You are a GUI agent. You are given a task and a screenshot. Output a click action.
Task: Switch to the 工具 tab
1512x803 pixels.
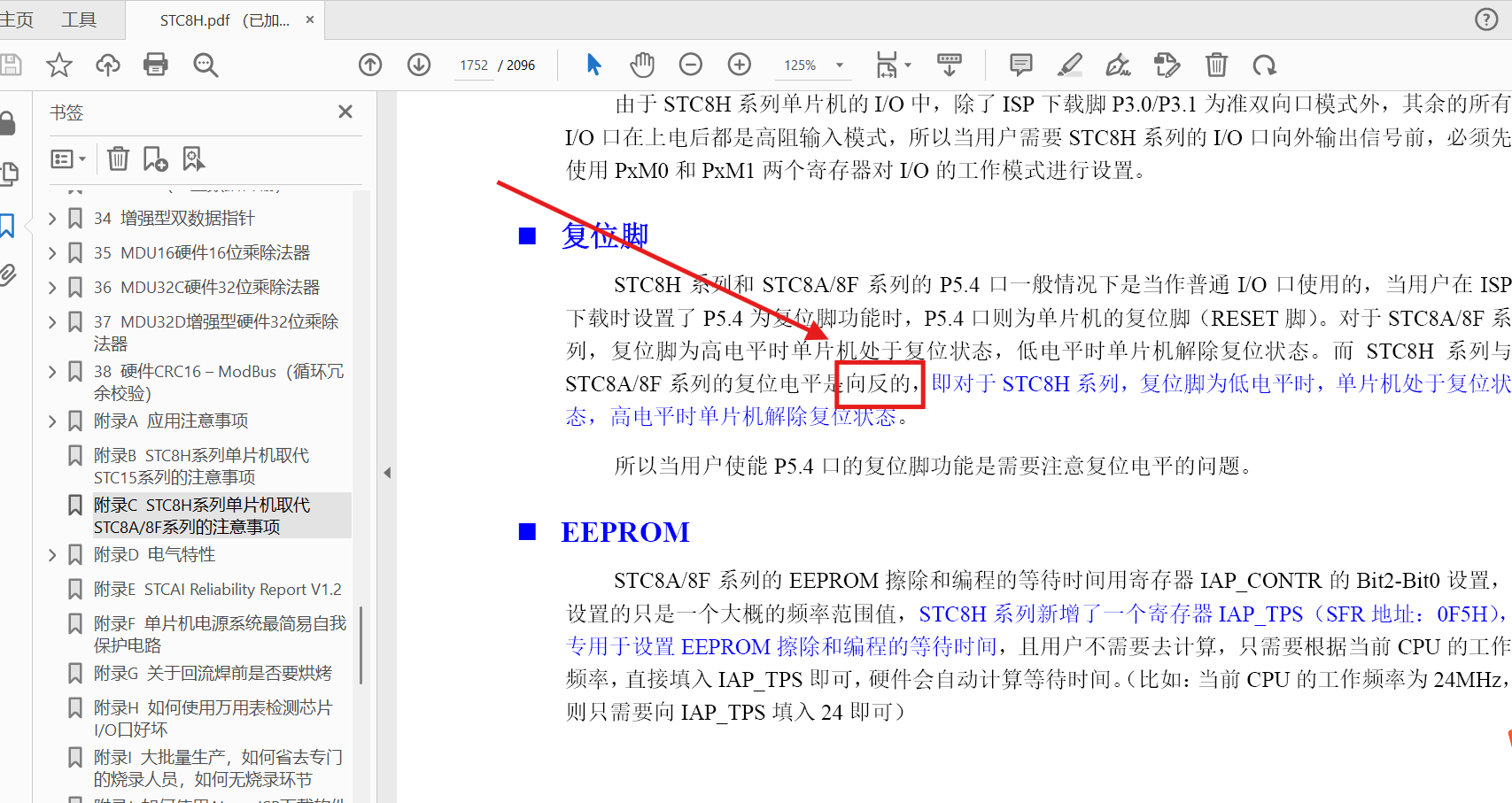(x=79, y=19)
